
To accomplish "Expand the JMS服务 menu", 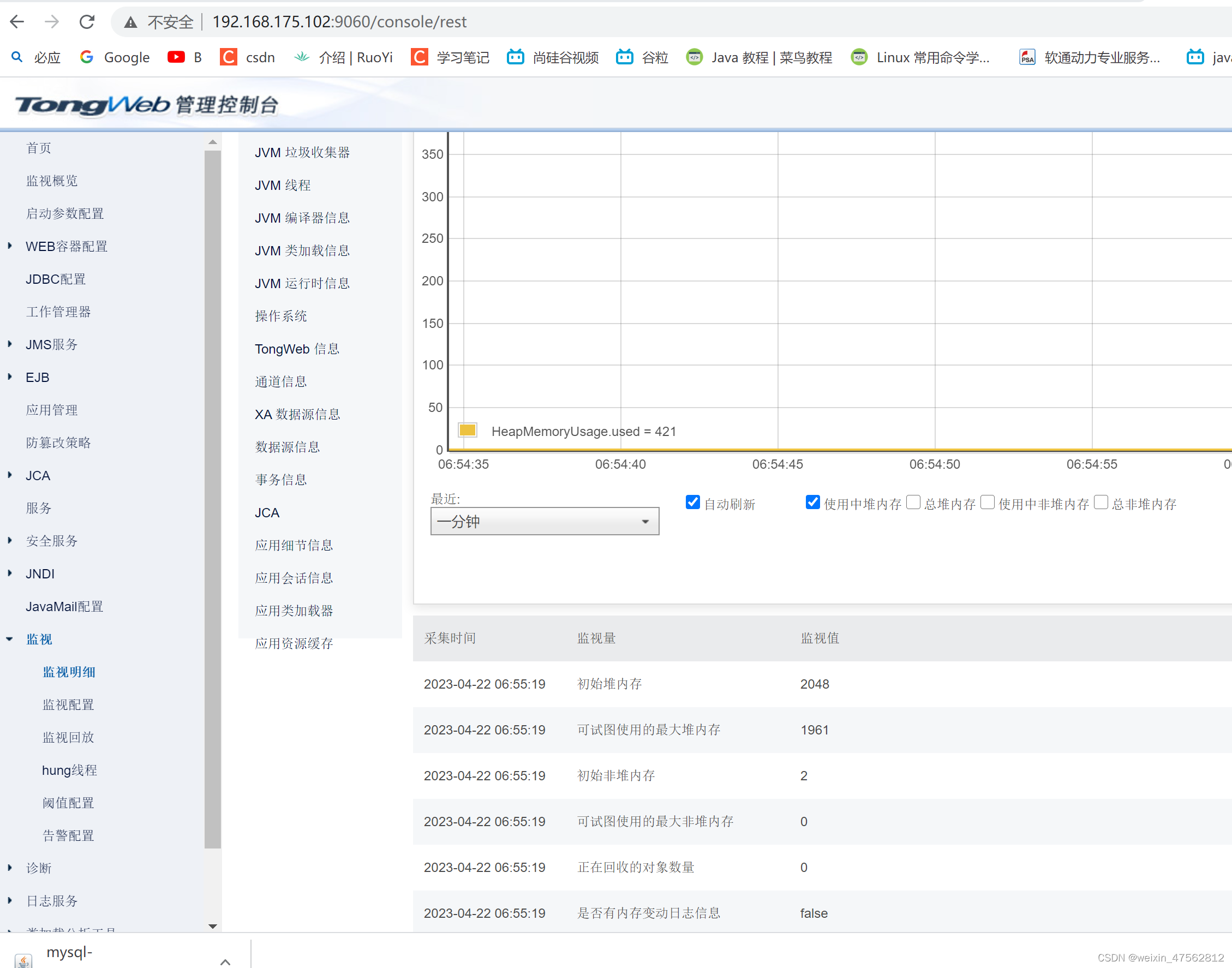I will 10,344.
